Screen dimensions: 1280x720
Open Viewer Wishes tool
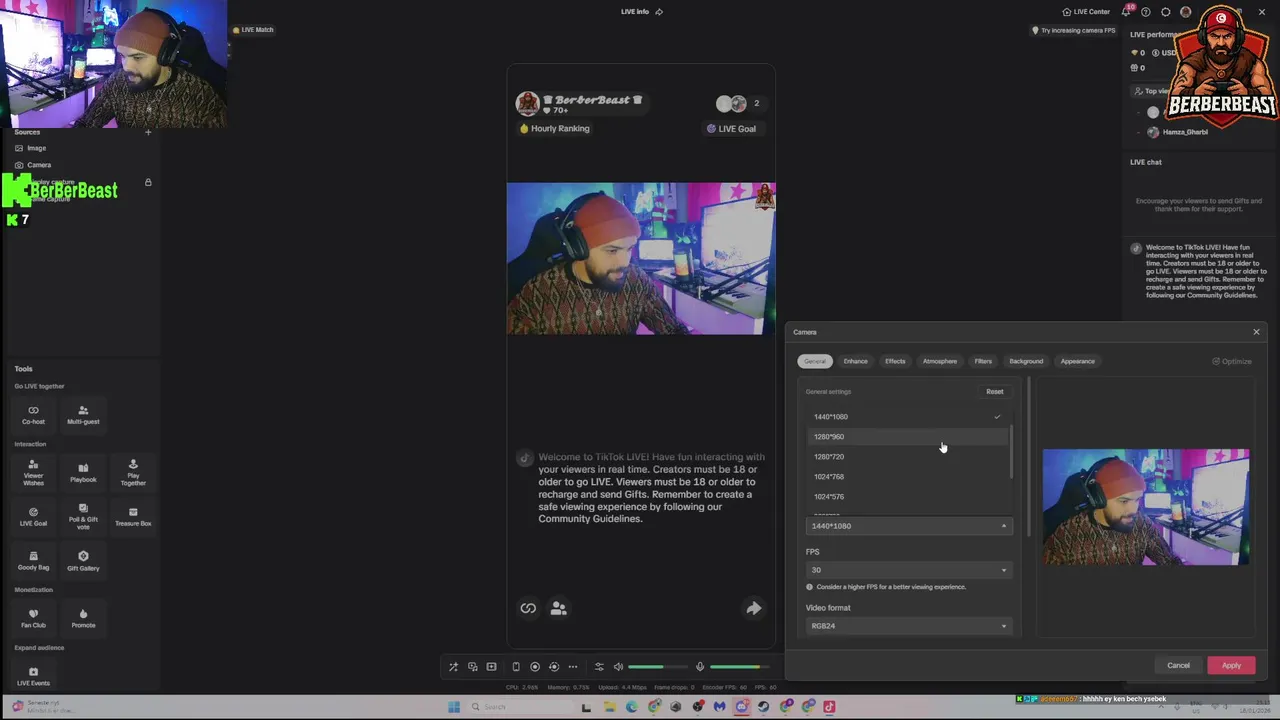click(33, 473)
